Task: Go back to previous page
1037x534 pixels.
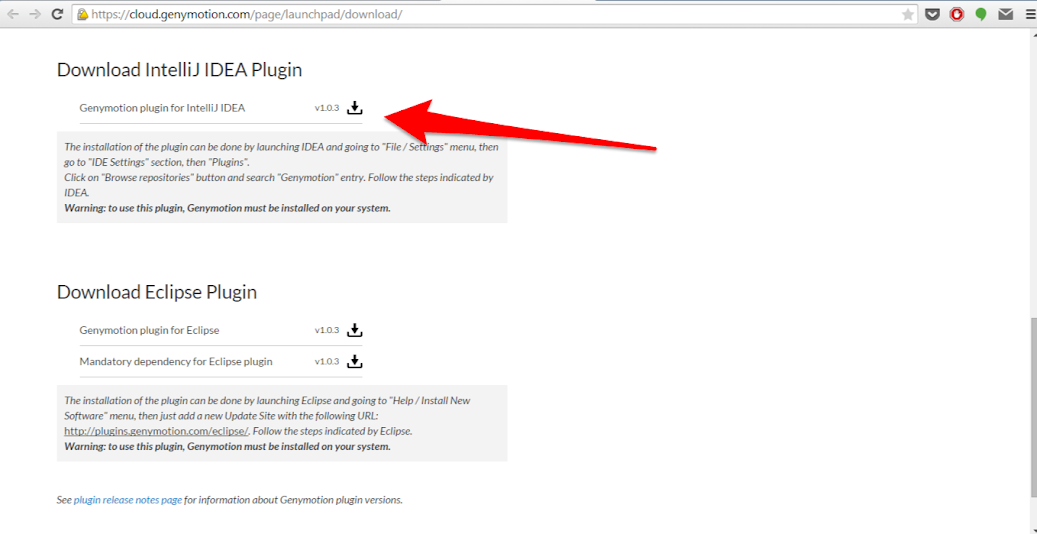Action: (13, 14)
